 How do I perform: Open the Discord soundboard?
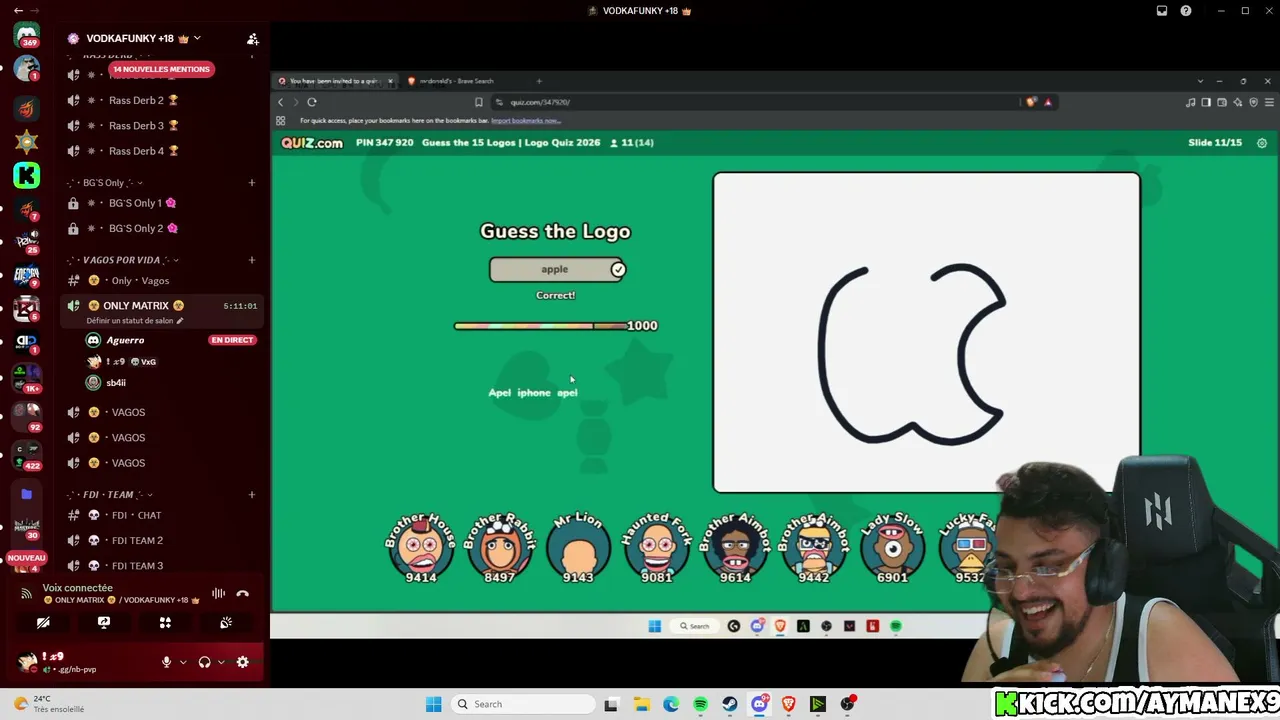point(226,622)
